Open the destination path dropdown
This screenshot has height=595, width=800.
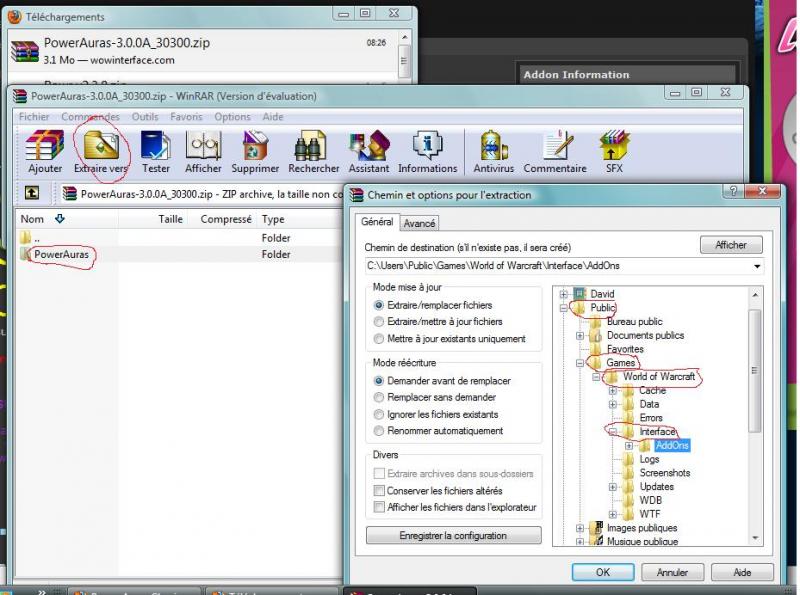click(x=757, y=266)
